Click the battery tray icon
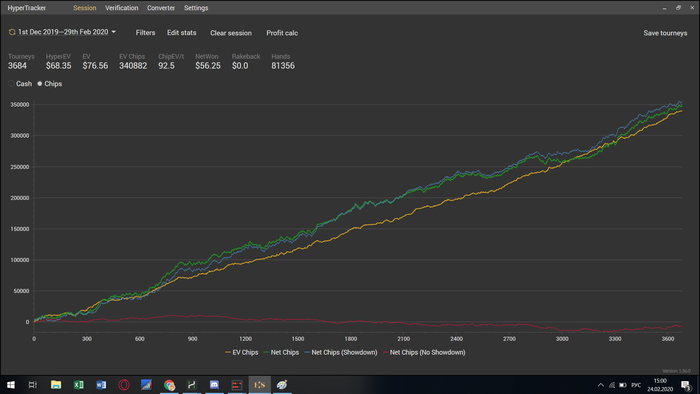 point(623,385)
